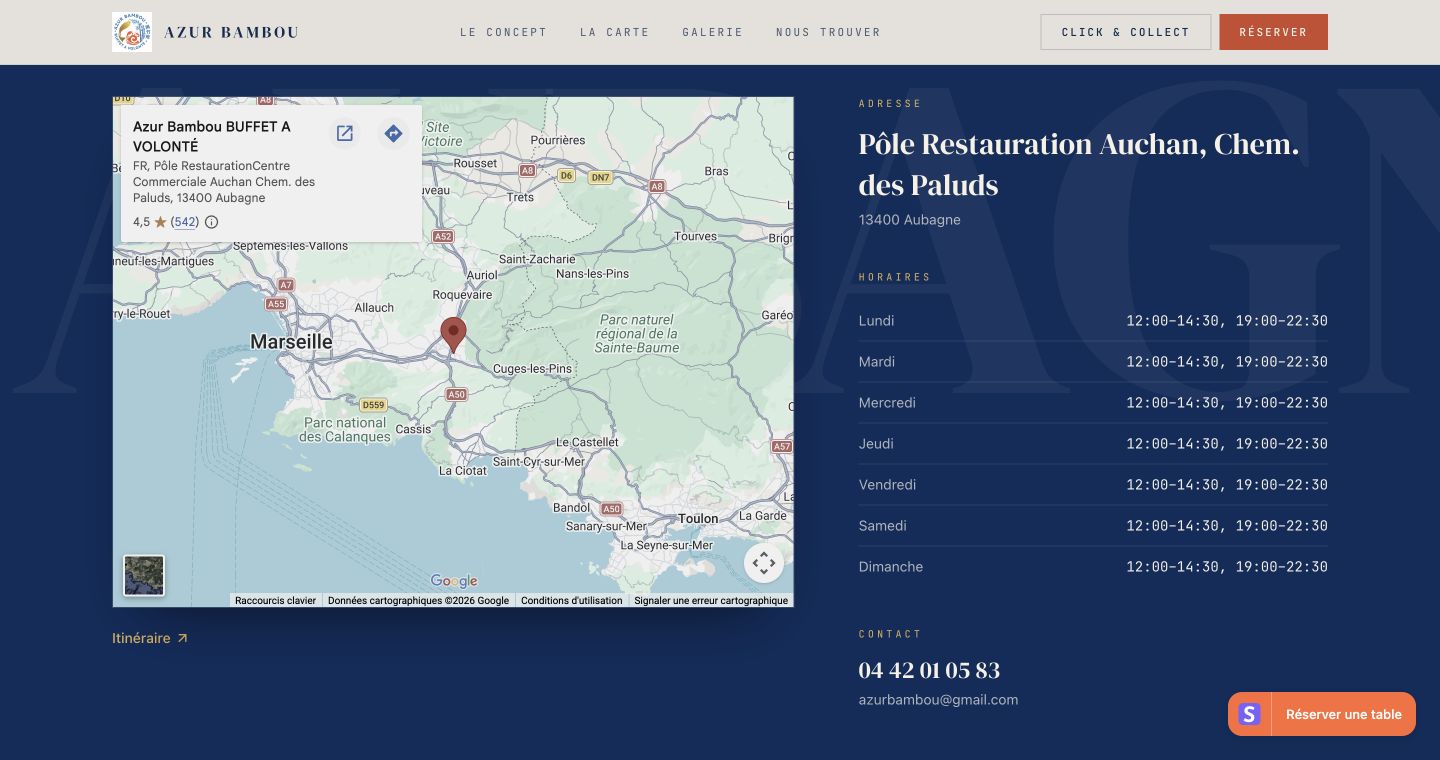Viewport: 1440px width, 760px height.
Task: Click the Azur Bambou logo image
Action: (x=132, y=32)
